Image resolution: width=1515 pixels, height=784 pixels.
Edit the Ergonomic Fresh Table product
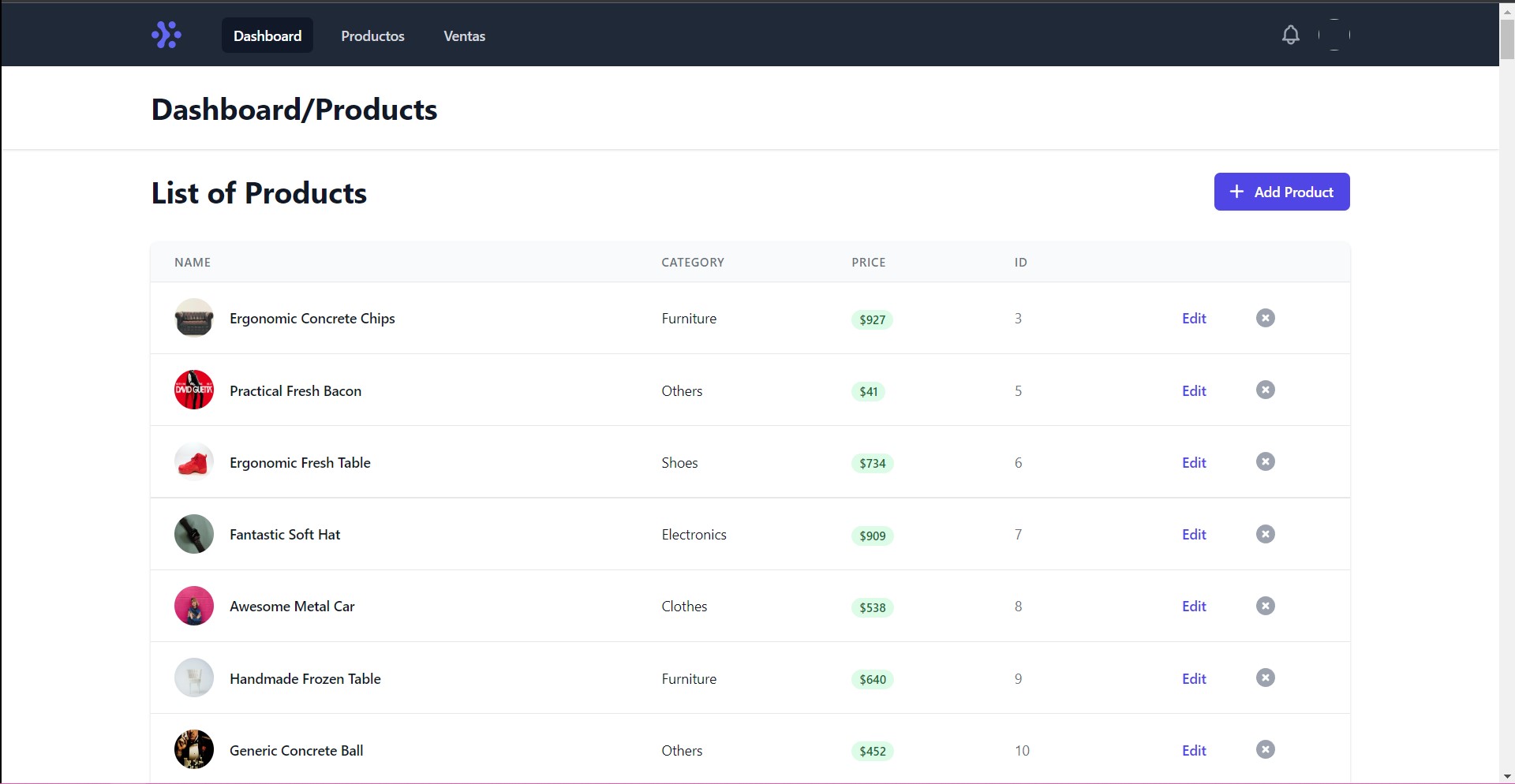pos(1194,462)
